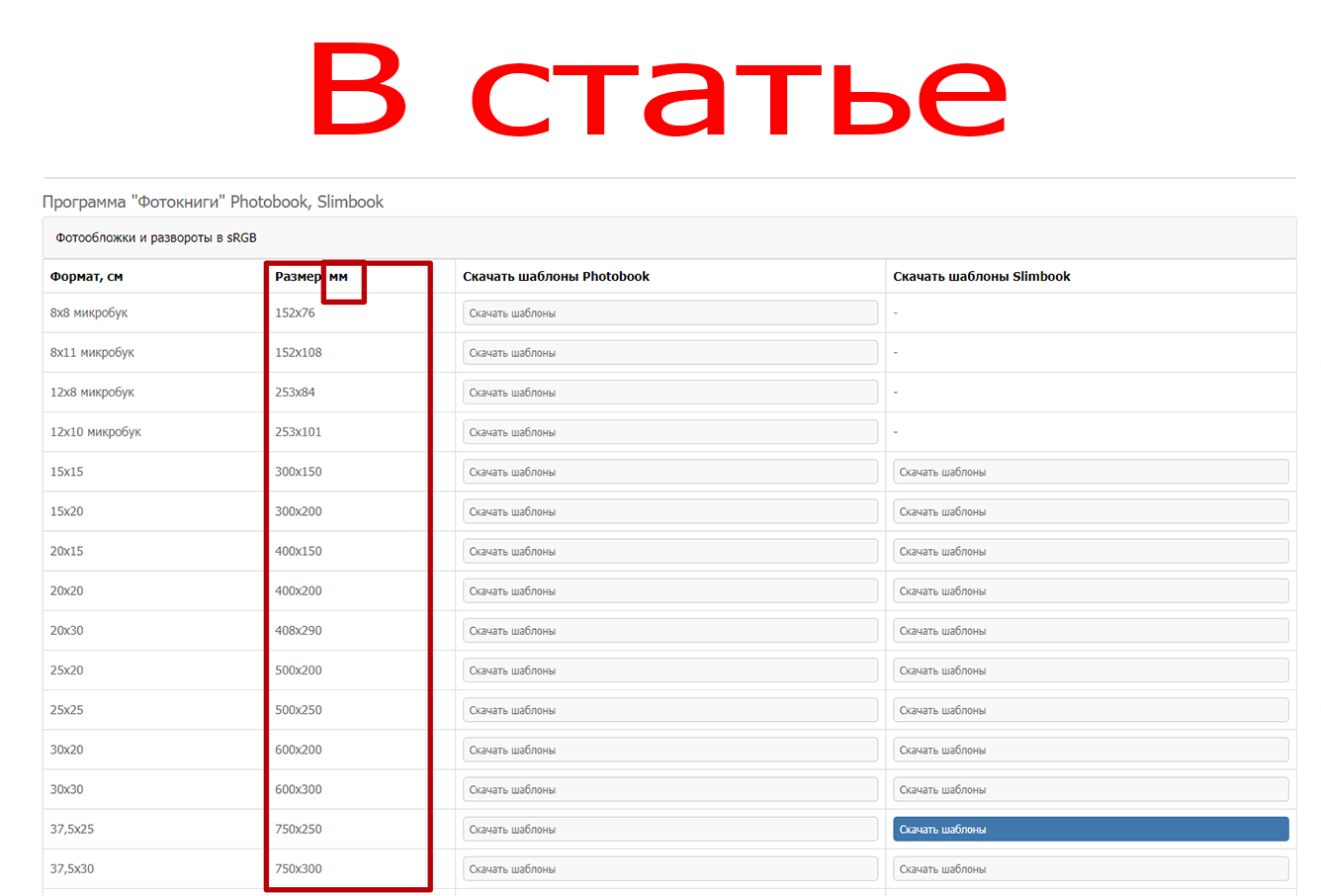Download Photobook templates for 30x30 format
This screenshot has width=1321, height=896.
669,789
